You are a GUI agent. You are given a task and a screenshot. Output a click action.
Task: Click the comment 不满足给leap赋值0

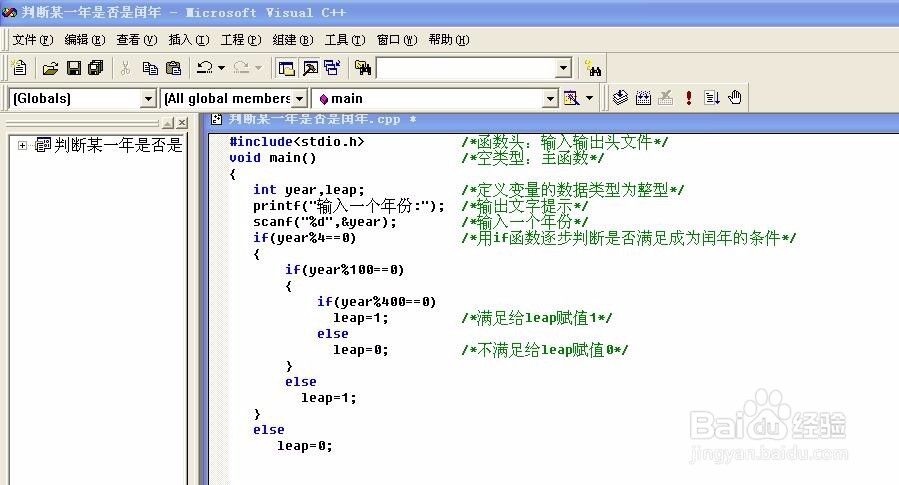[x=545, y=350]
